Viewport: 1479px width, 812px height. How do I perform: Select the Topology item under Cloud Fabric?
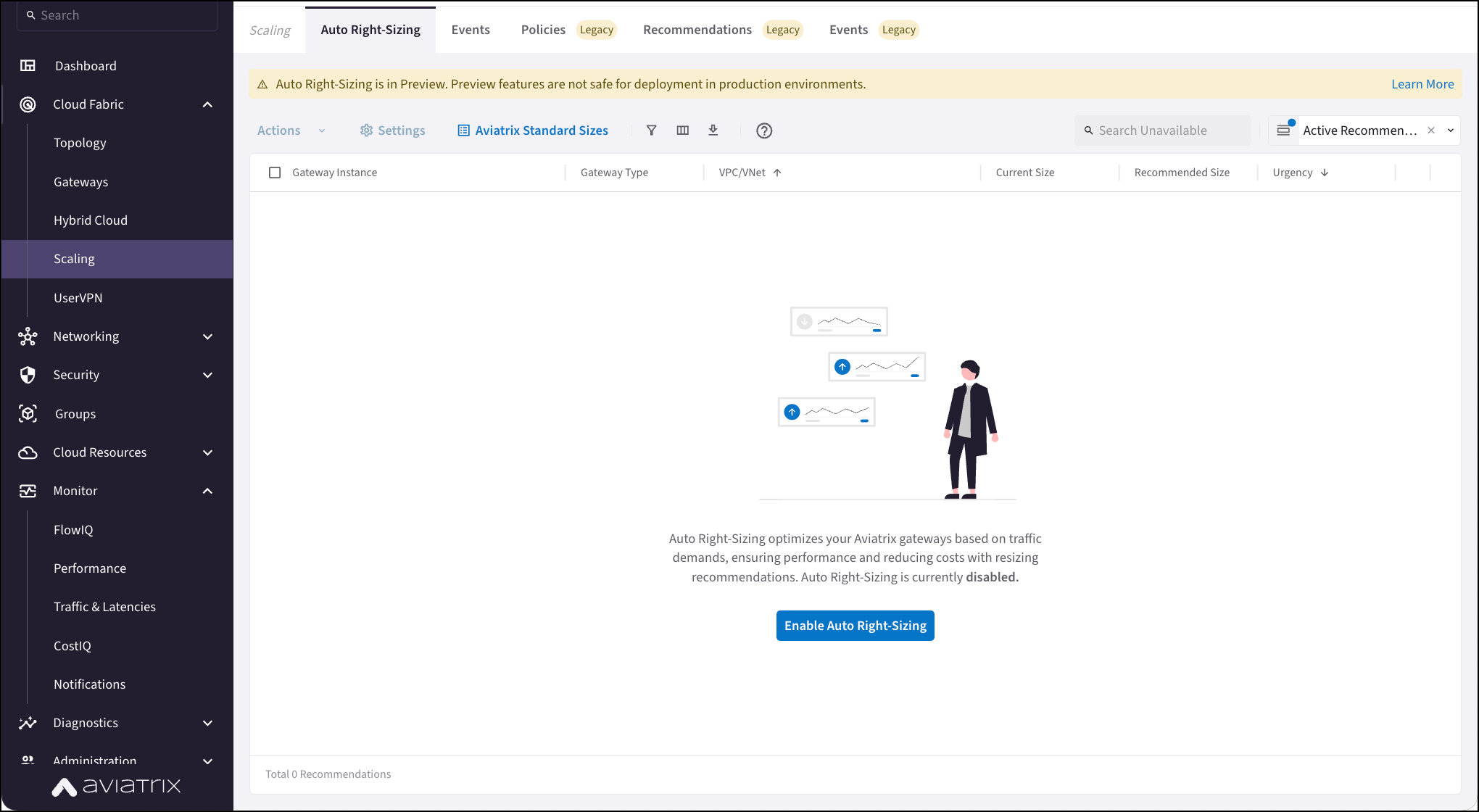[80, 142]
